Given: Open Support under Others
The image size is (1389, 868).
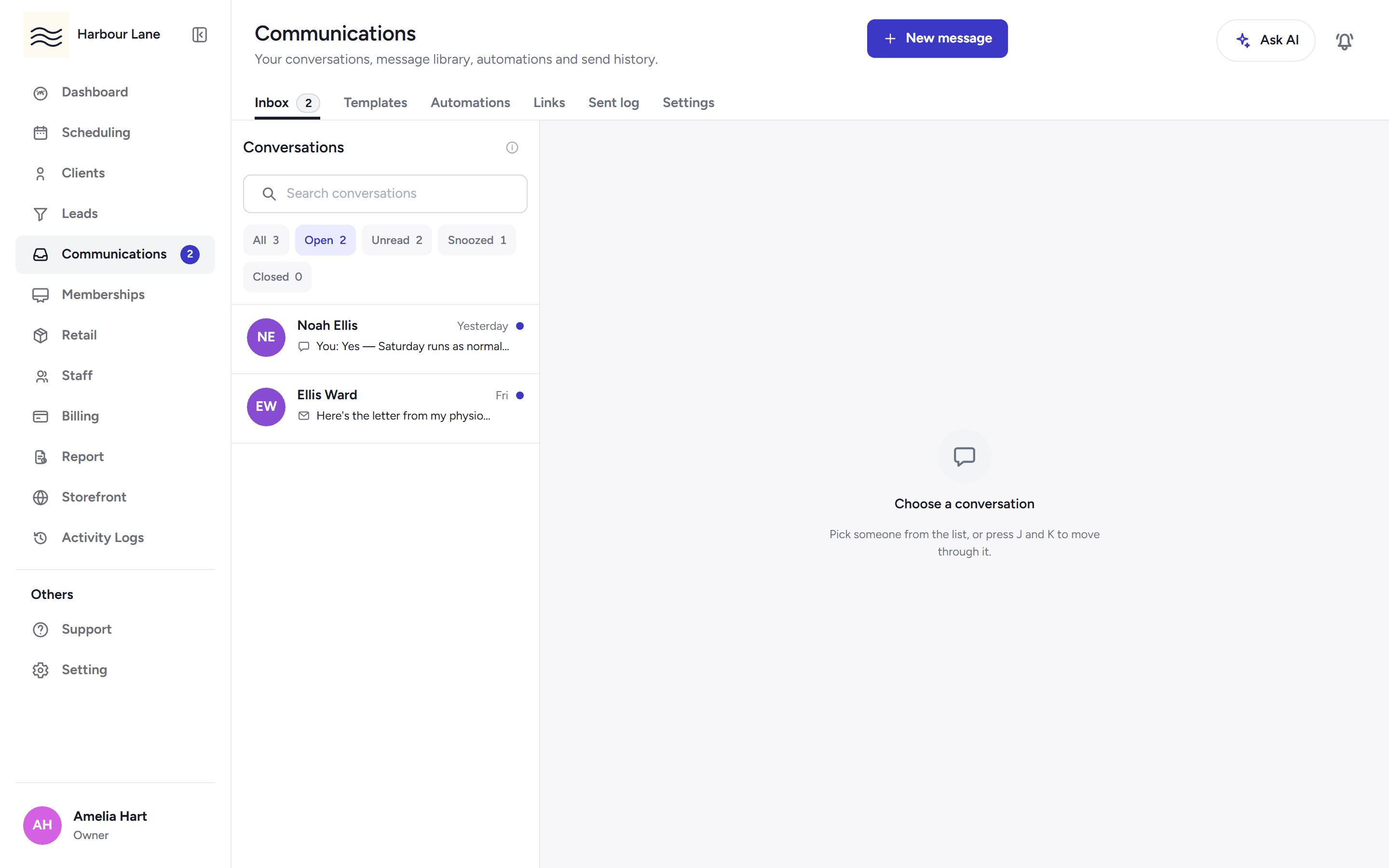Looking at the screenshot, I should 115,629.
